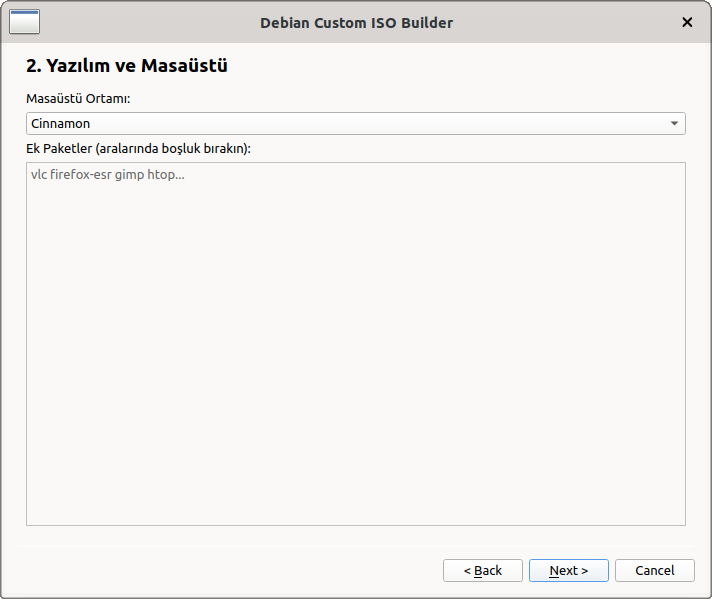This screenshot has height=599, width=712.
Task: Click the window menu icon in title bar
Action: (x=24, y=21)
